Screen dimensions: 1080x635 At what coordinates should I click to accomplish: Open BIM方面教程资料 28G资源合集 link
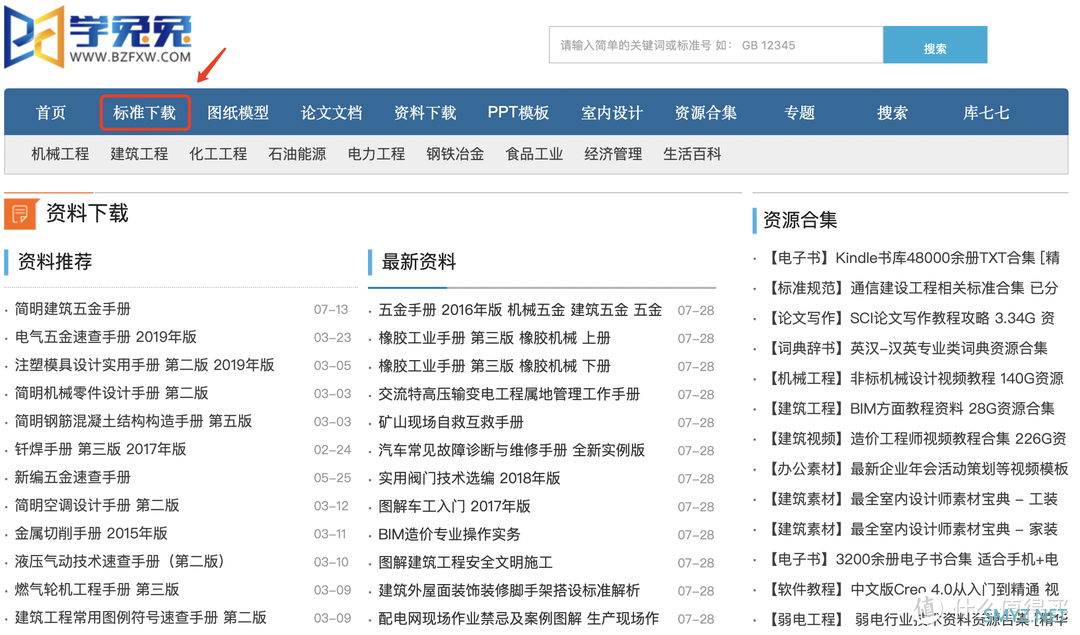(911, 408)
